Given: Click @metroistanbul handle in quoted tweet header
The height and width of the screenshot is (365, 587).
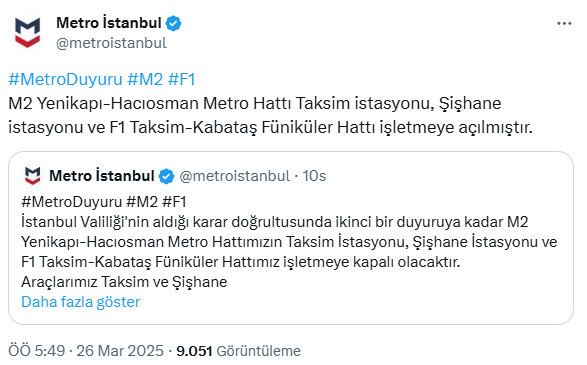Looking at the screenshot, I should pos(234,176).
